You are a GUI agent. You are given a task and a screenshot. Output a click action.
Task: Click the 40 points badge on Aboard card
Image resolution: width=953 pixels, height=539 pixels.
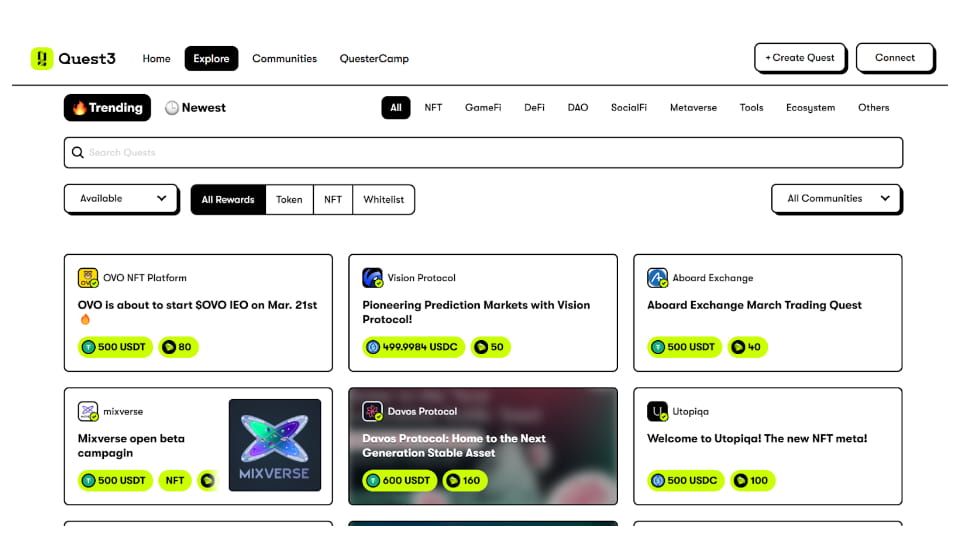coord(748,347)
